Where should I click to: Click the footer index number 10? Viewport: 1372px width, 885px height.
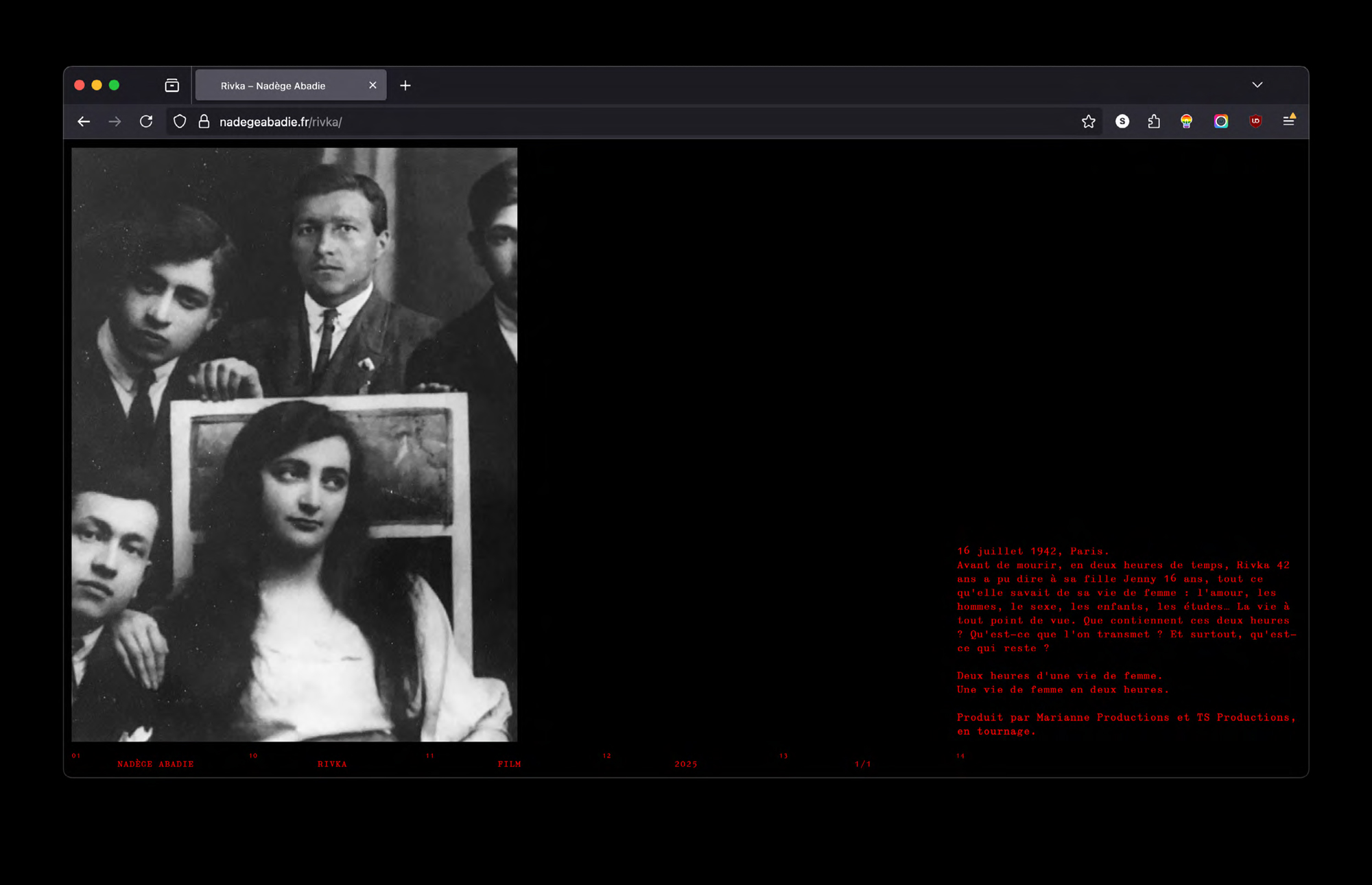pos(253,755)
